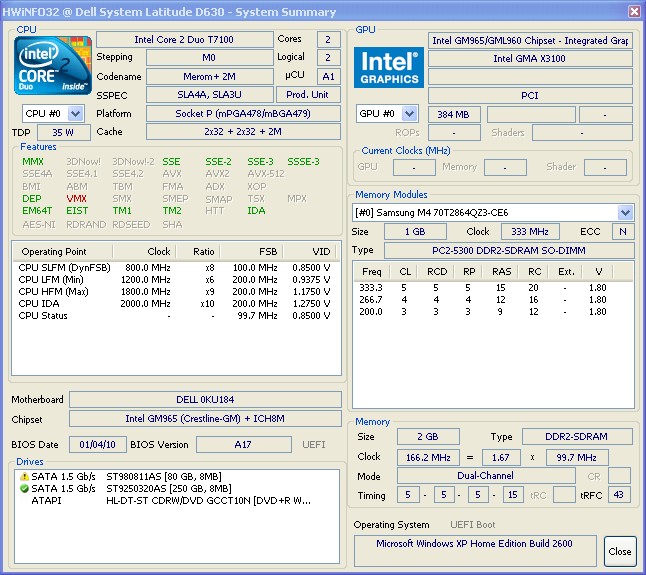Click the Dual-Channel mode field
This screenshot has height=575, width=646.
(486, 476)
